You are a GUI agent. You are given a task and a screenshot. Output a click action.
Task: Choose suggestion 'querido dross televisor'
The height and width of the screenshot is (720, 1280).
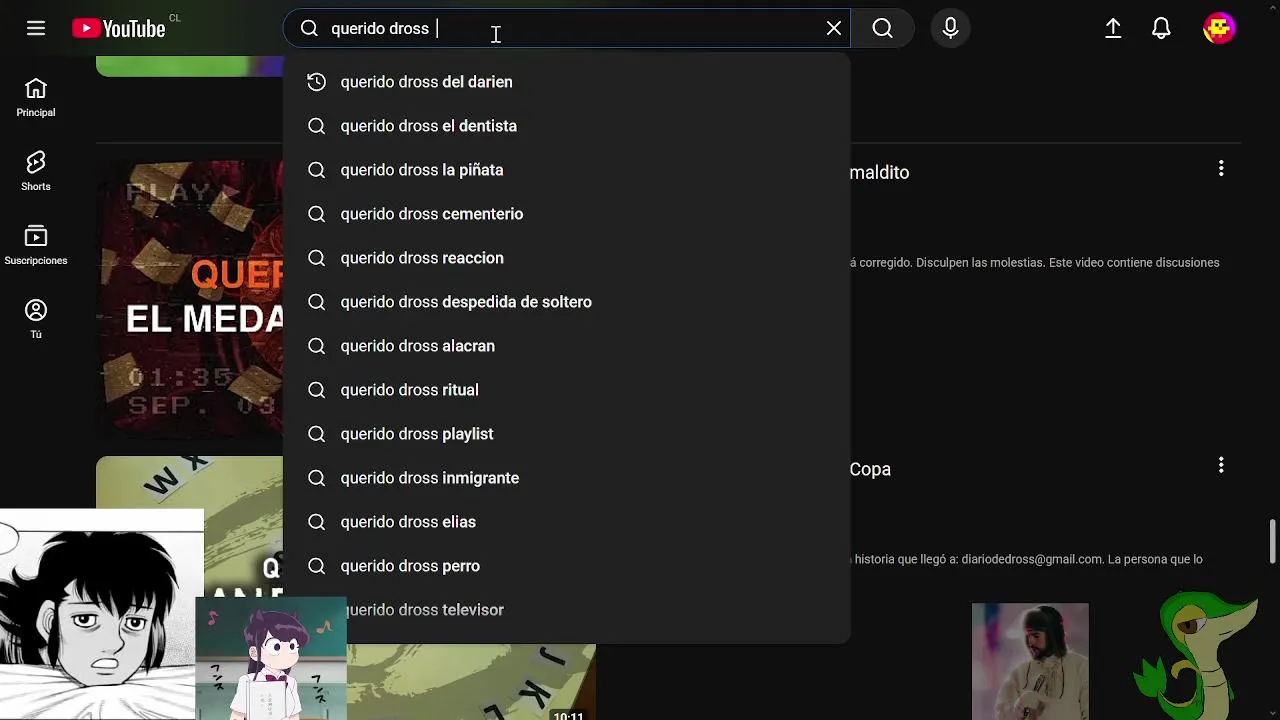[567, 610]
